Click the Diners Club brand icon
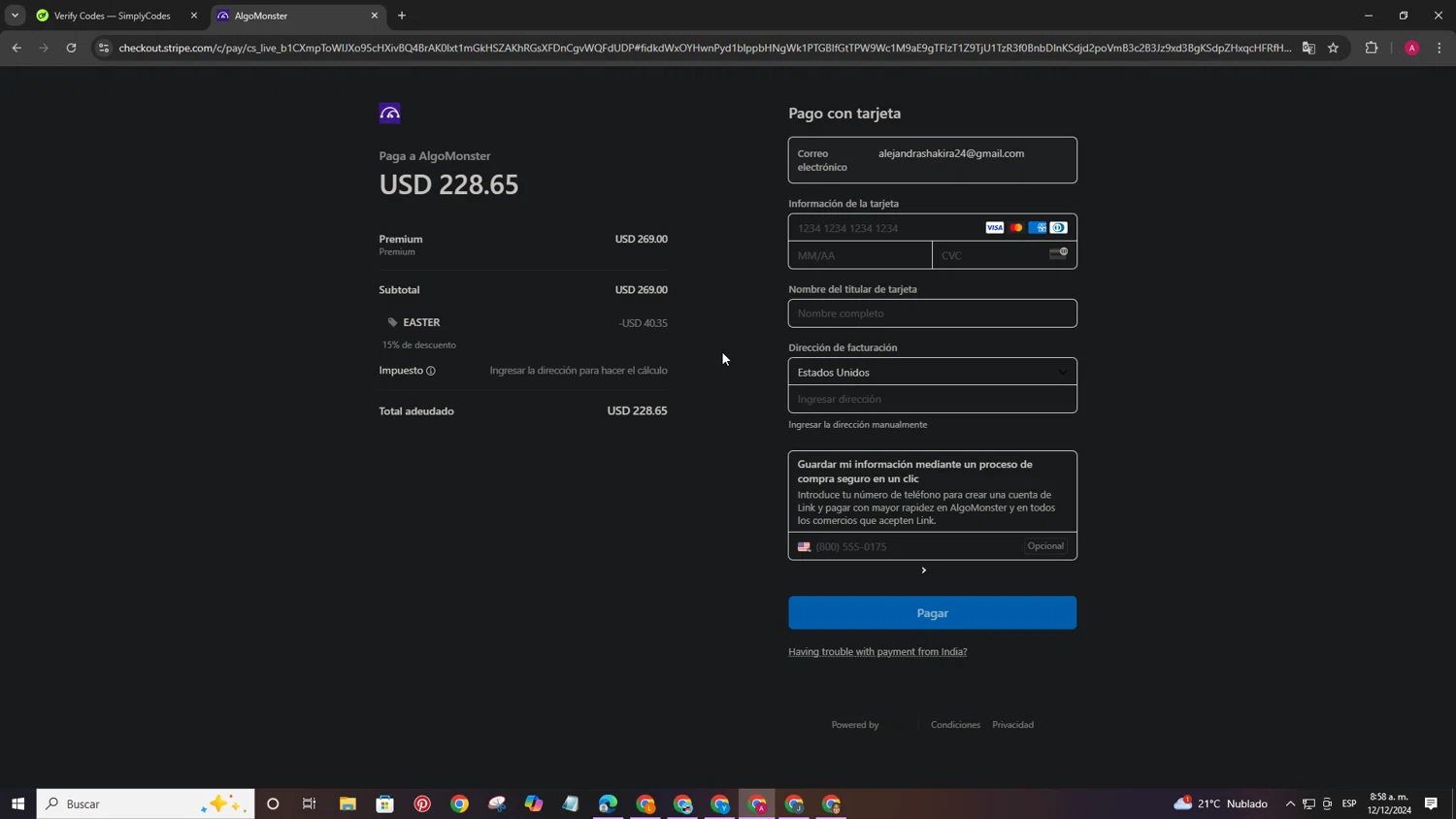 pyautogui.click(x=1058, y=228)
